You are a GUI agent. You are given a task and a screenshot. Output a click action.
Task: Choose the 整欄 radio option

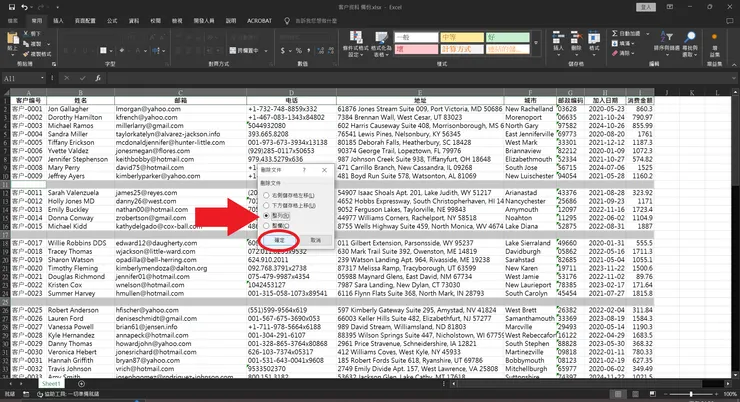264,226
